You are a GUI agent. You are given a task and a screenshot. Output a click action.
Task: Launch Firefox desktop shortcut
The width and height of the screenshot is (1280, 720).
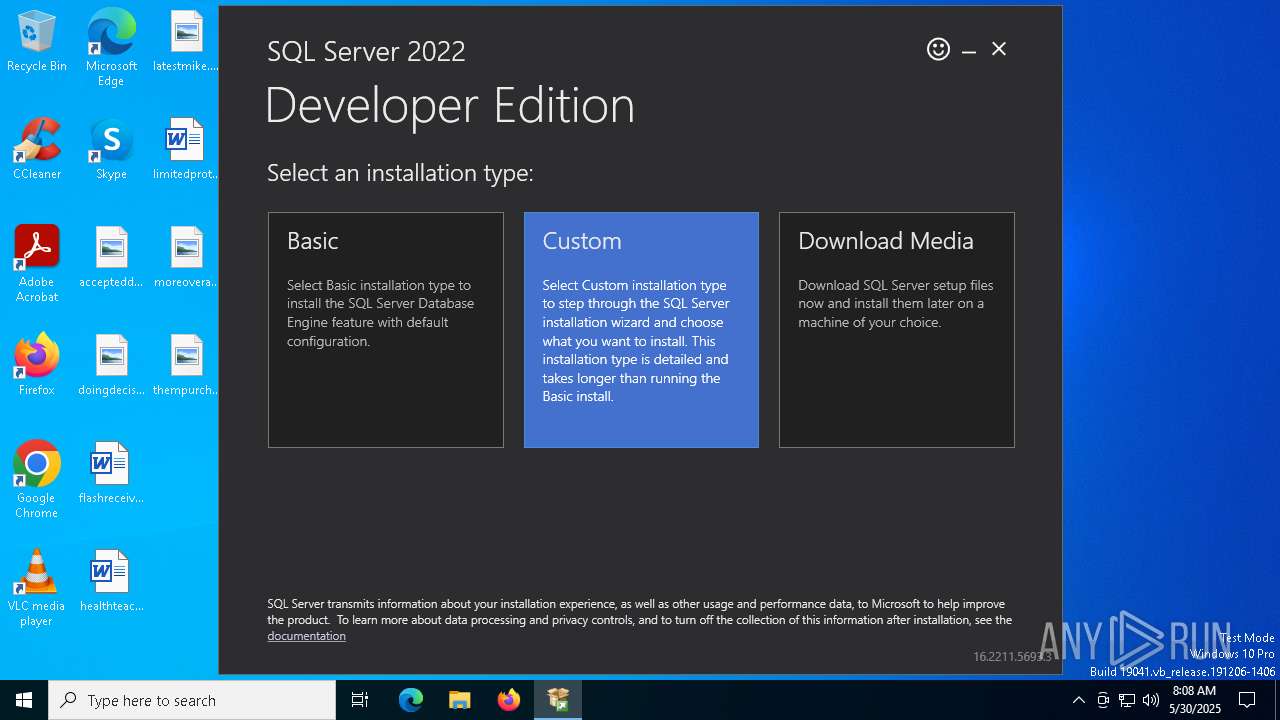point(37,366)
